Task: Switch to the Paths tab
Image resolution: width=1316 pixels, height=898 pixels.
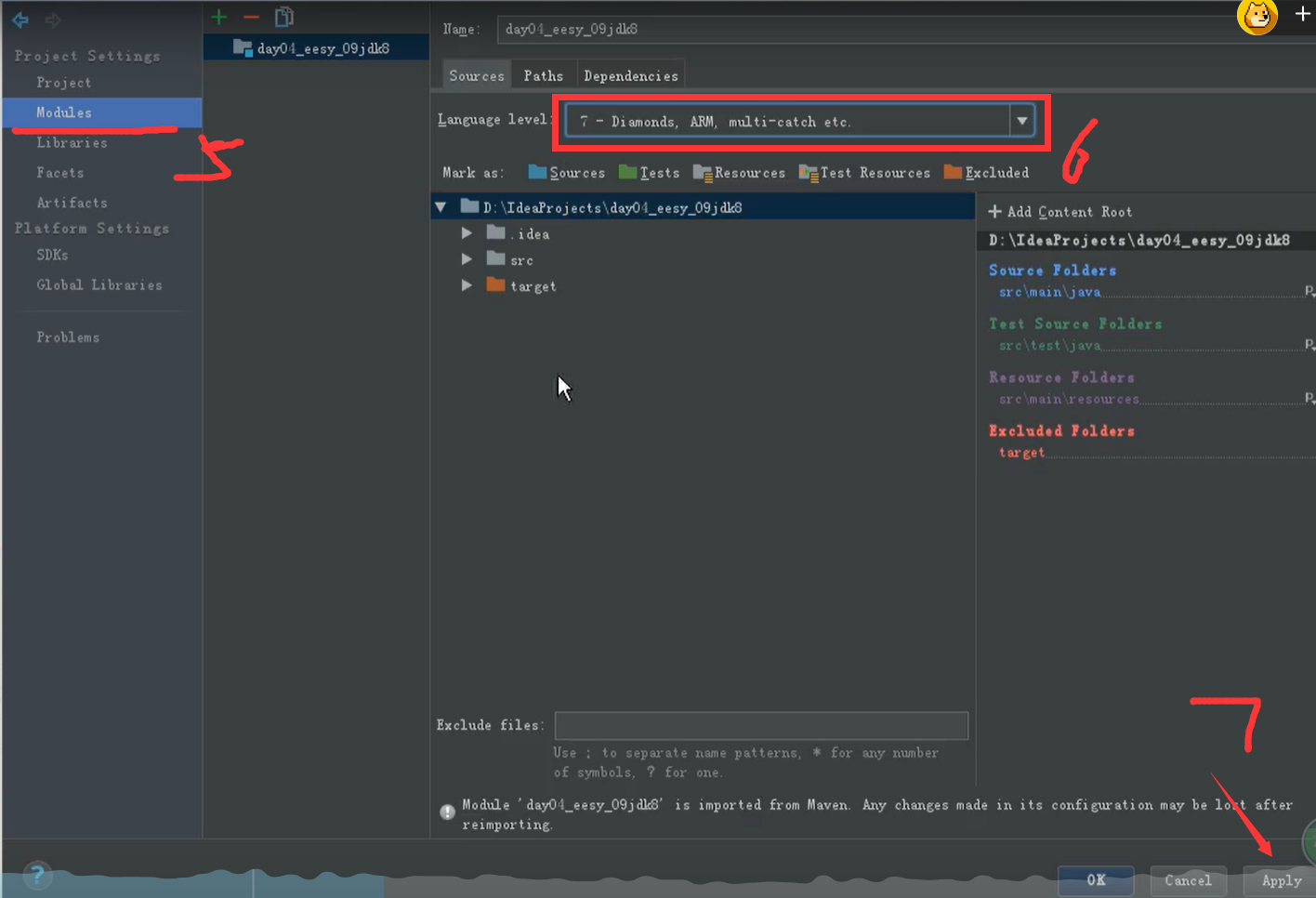Action: tap(544, 76)
